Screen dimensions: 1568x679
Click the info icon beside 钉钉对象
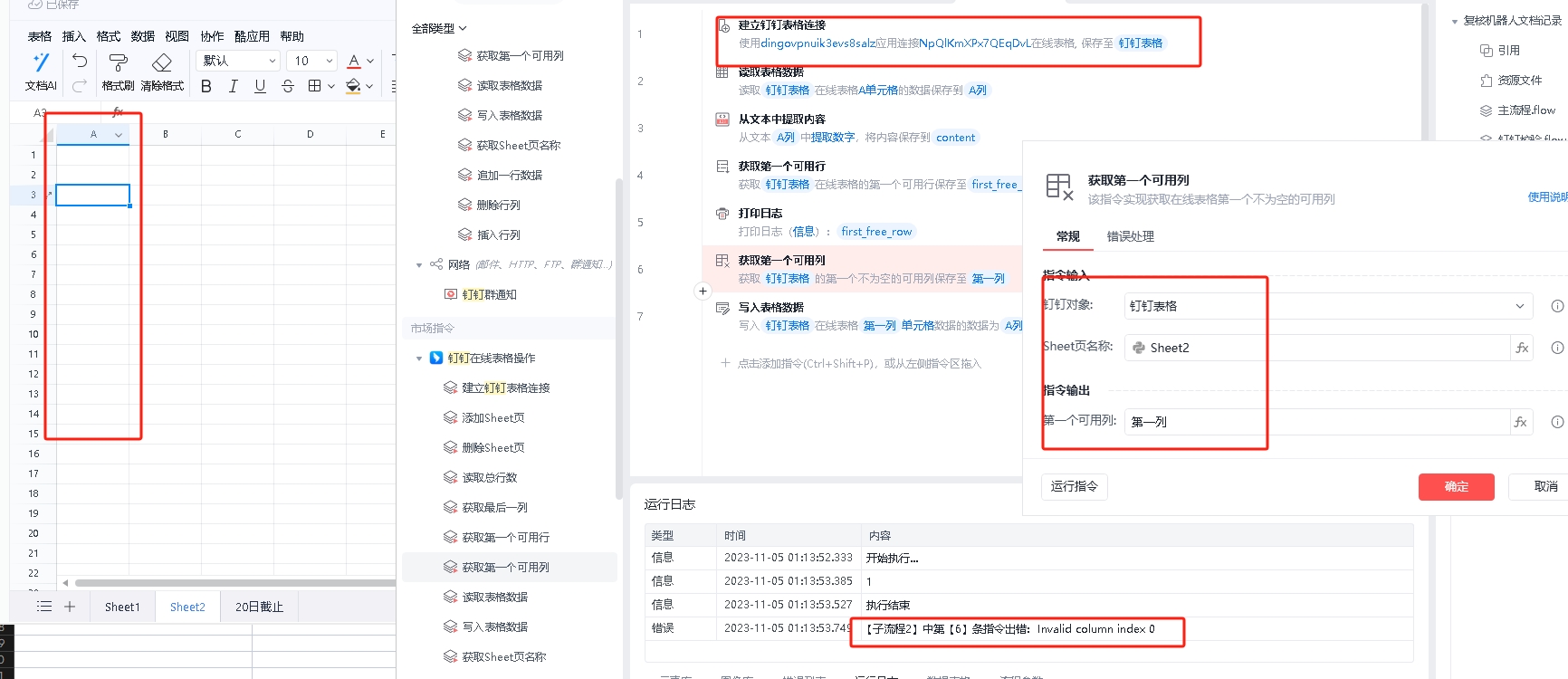[x=1557, y=306]
